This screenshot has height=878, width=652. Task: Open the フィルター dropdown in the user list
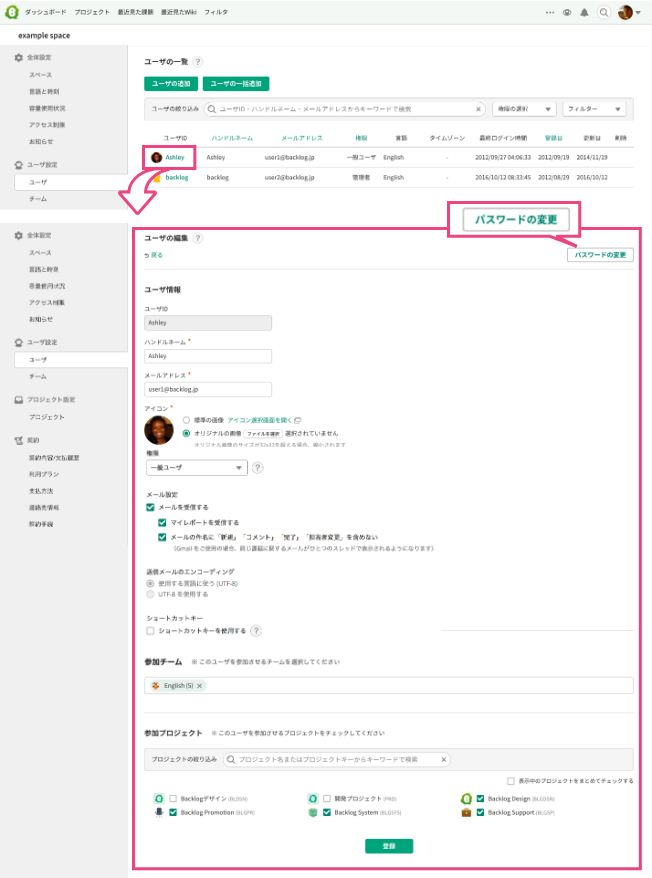(594, 109)
